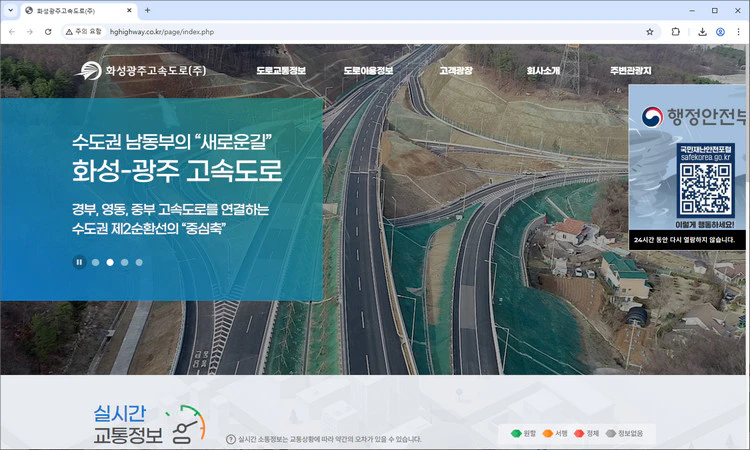Select the fourth slide indicator dot
Viewport: 750px width, 450px height.
coord(139,262)
